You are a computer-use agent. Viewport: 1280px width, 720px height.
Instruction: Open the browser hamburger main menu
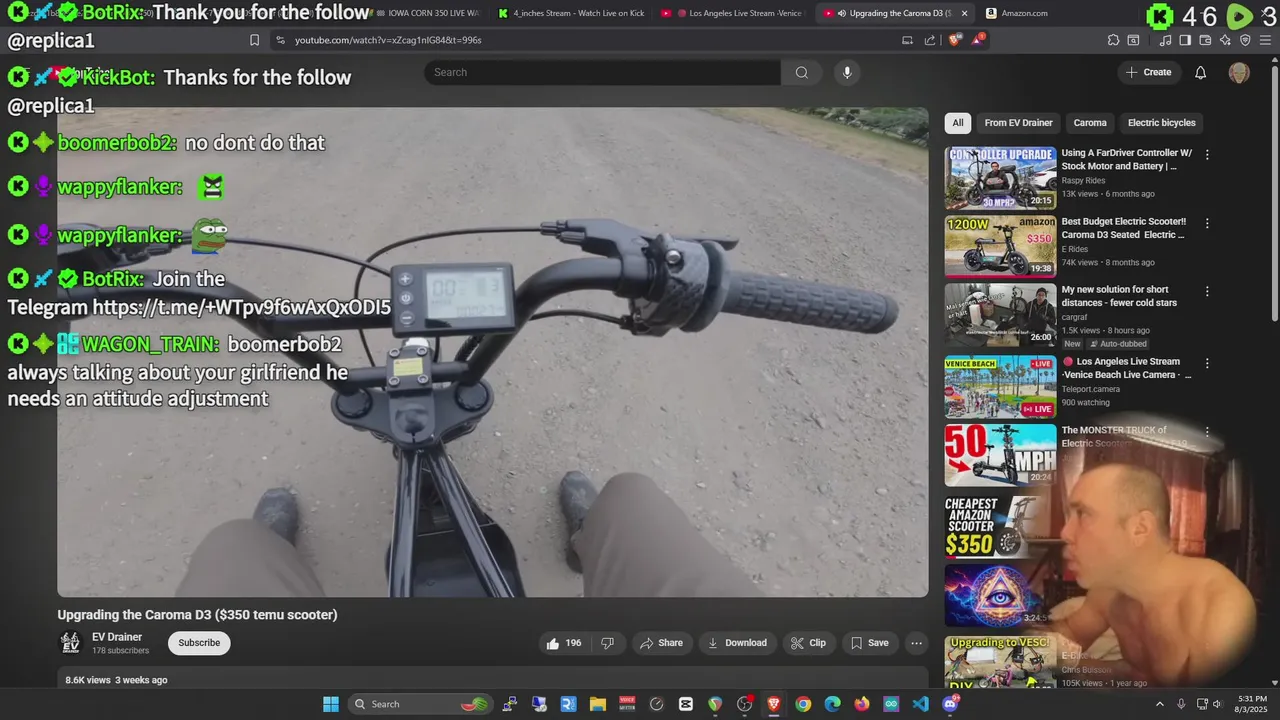point(1266,40)
